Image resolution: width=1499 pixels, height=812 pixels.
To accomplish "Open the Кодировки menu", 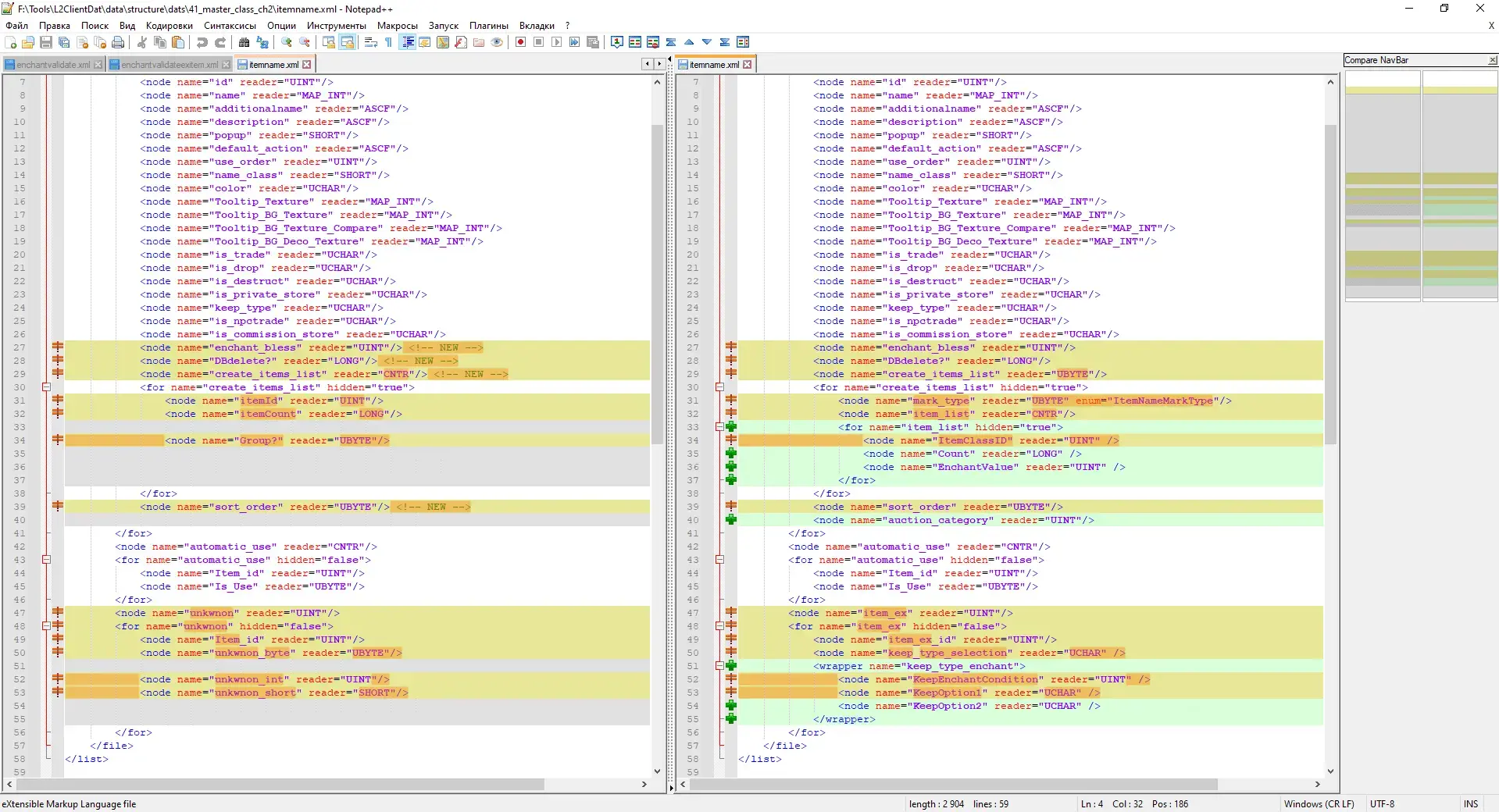I will 169,26.
